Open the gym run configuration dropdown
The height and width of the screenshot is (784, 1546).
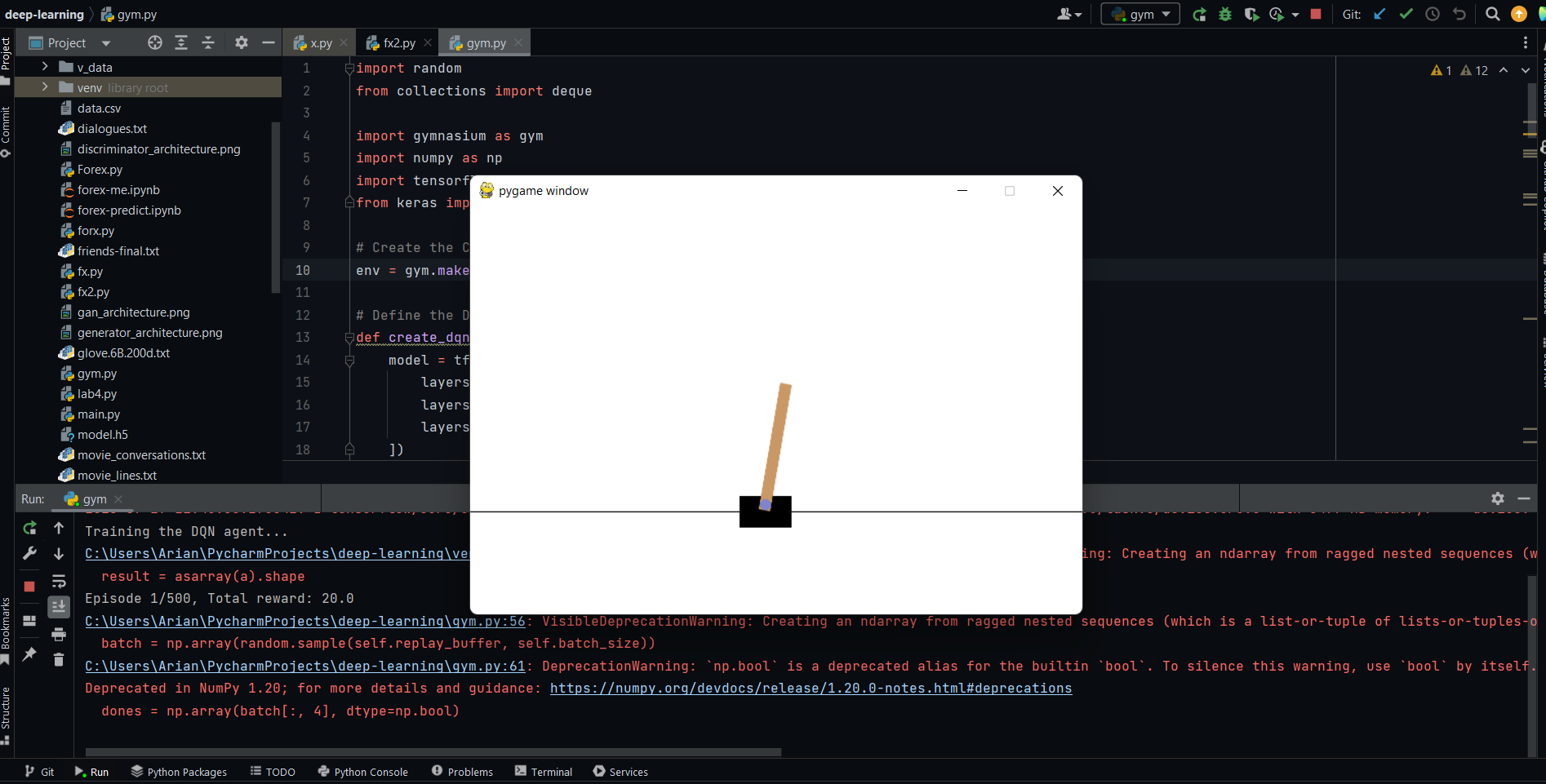click(1140, 14)
